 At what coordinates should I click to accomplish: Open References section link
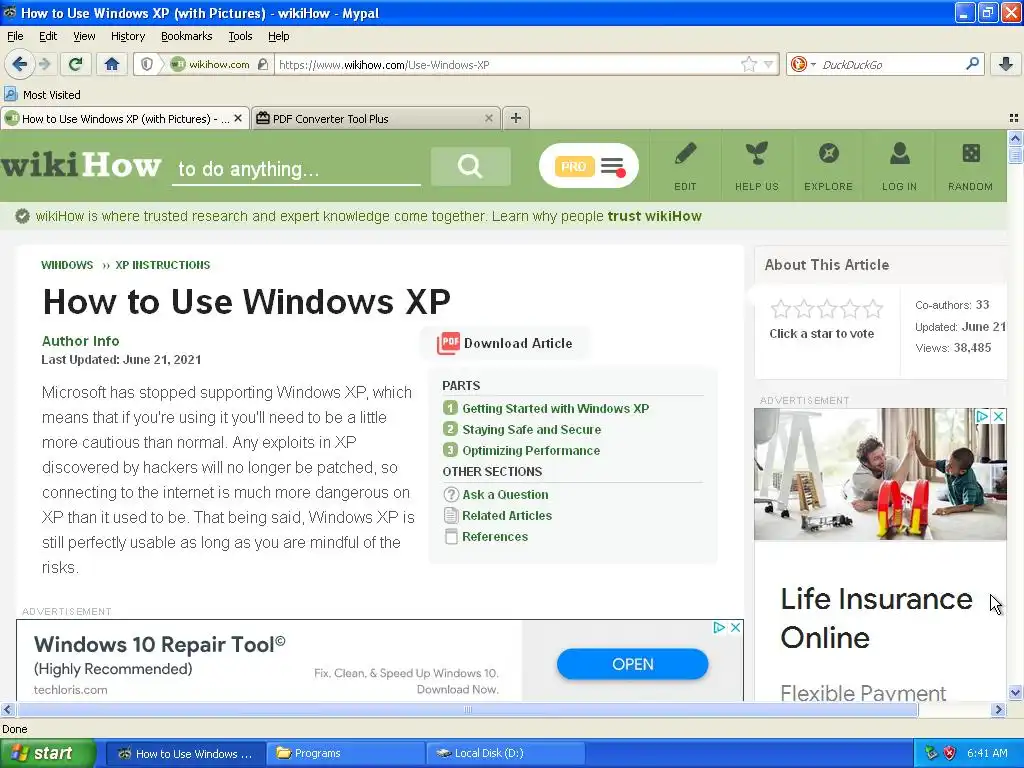[x=495, y=537]
